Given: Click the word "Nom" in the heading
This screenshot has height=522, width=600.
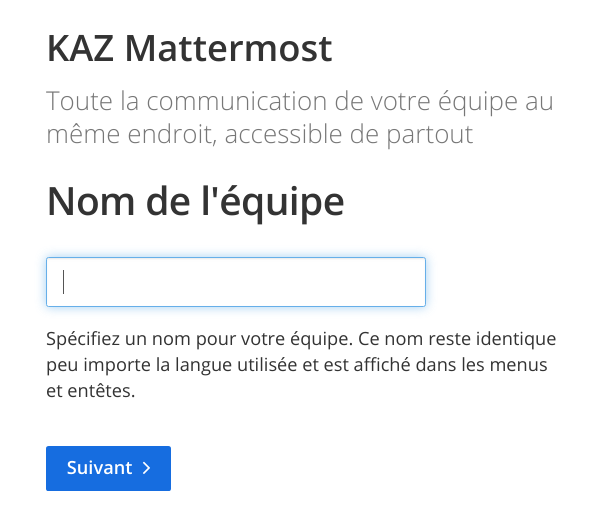Looking at the screenshot, I should pyautogui.click(x=87, y=202).
